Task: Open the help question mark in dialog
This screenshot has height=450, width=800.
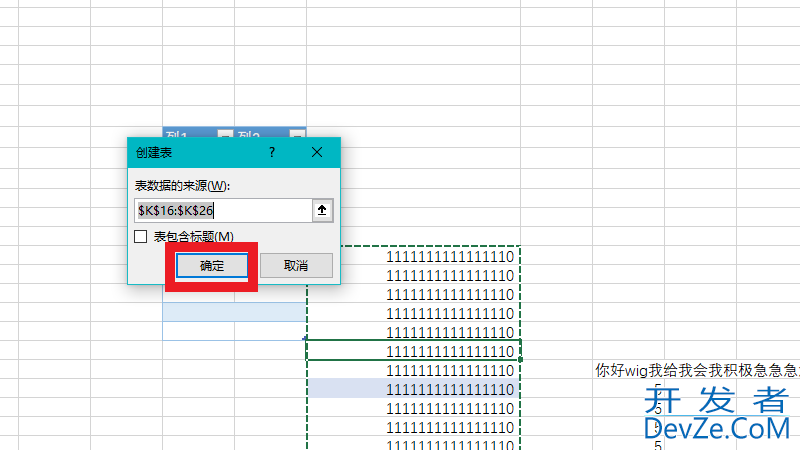Action: coord(272,152)
